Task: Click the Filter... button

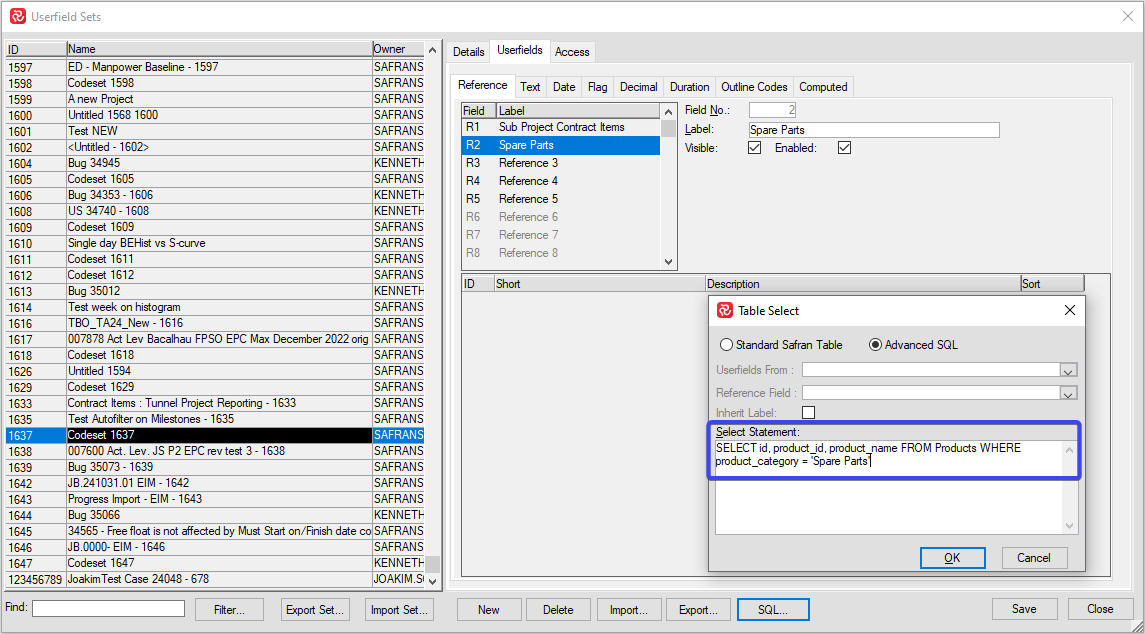Action: click(x=229, y=610)
